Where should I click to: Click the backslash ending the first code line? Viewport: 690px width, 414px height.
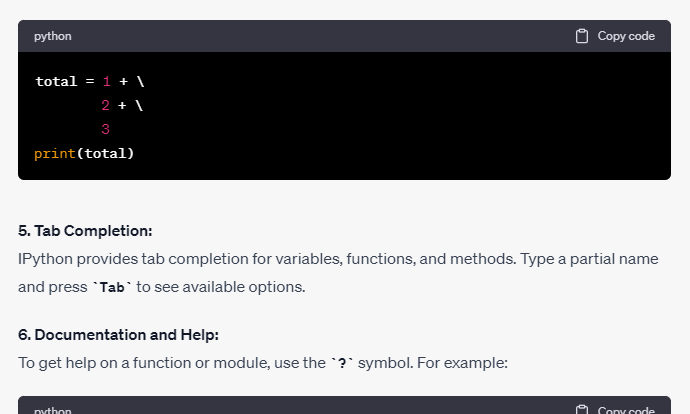[x=140, y=81]
